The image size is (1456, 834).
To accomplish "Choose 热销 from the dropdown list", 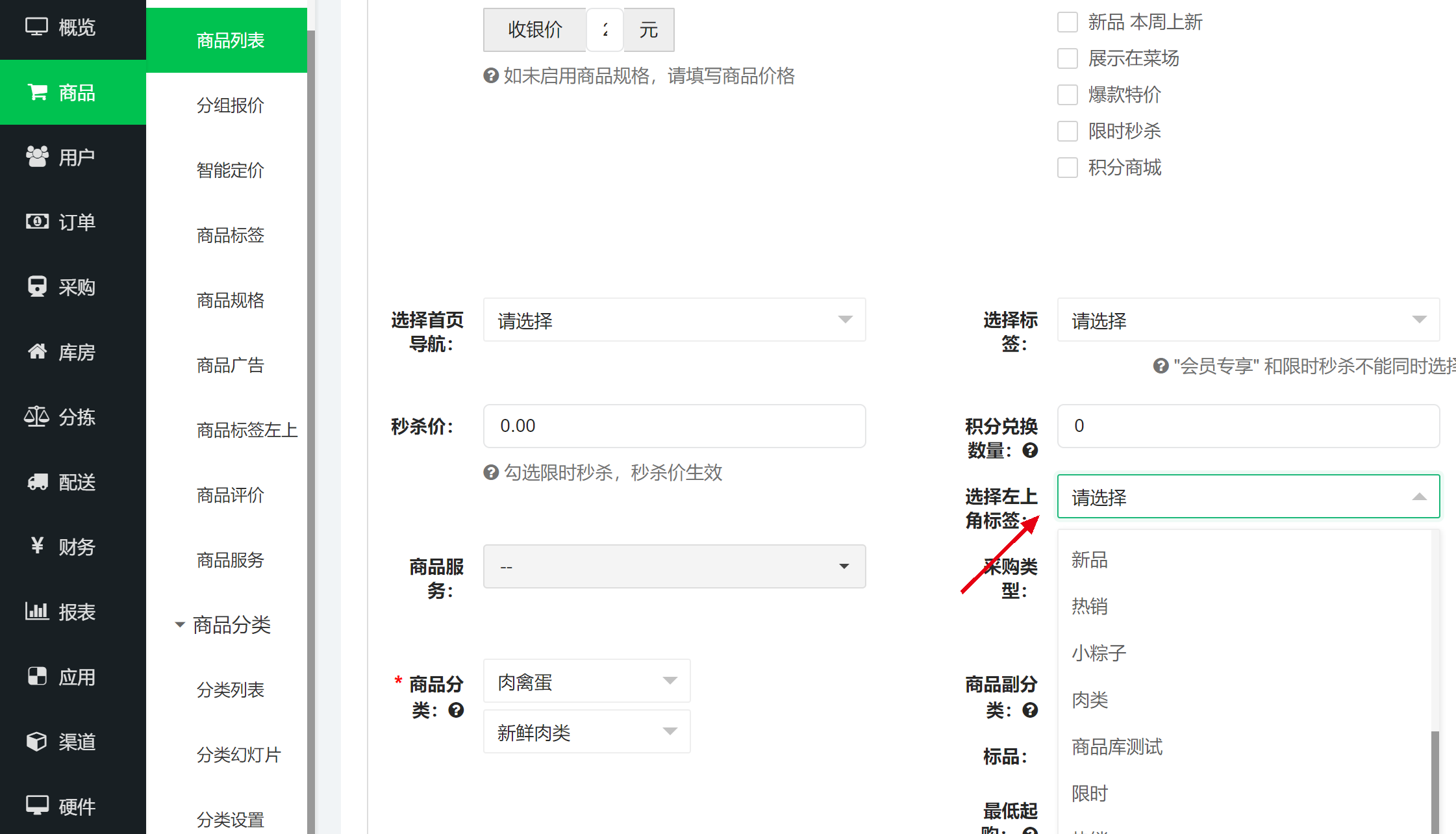I will point(1090,606).
